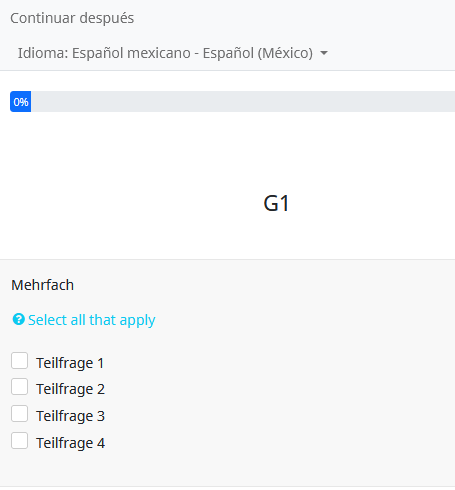This screenshot has width=455, height=490.
Task: Enable the Teilfrage 2 checkbox
Action: (x=19, y=387)
